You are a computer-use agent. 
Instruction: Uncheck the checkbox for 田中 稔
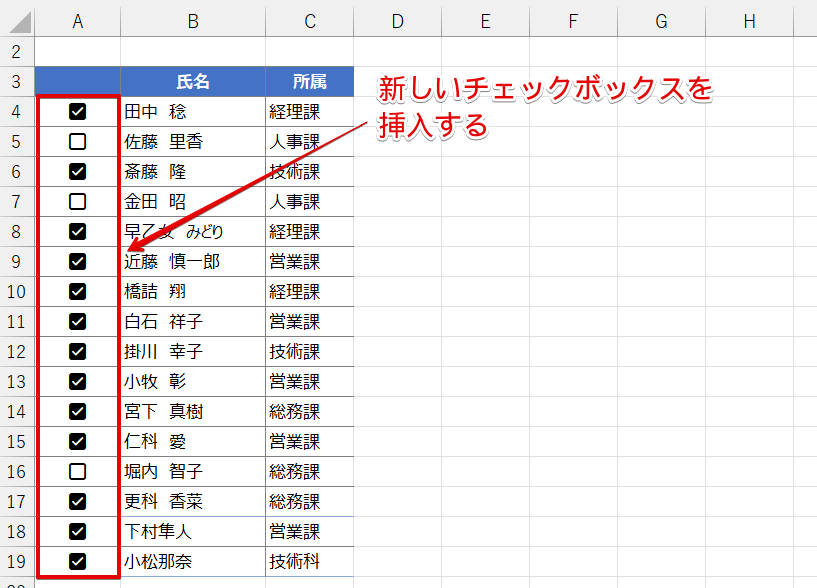tap(78, 112)
